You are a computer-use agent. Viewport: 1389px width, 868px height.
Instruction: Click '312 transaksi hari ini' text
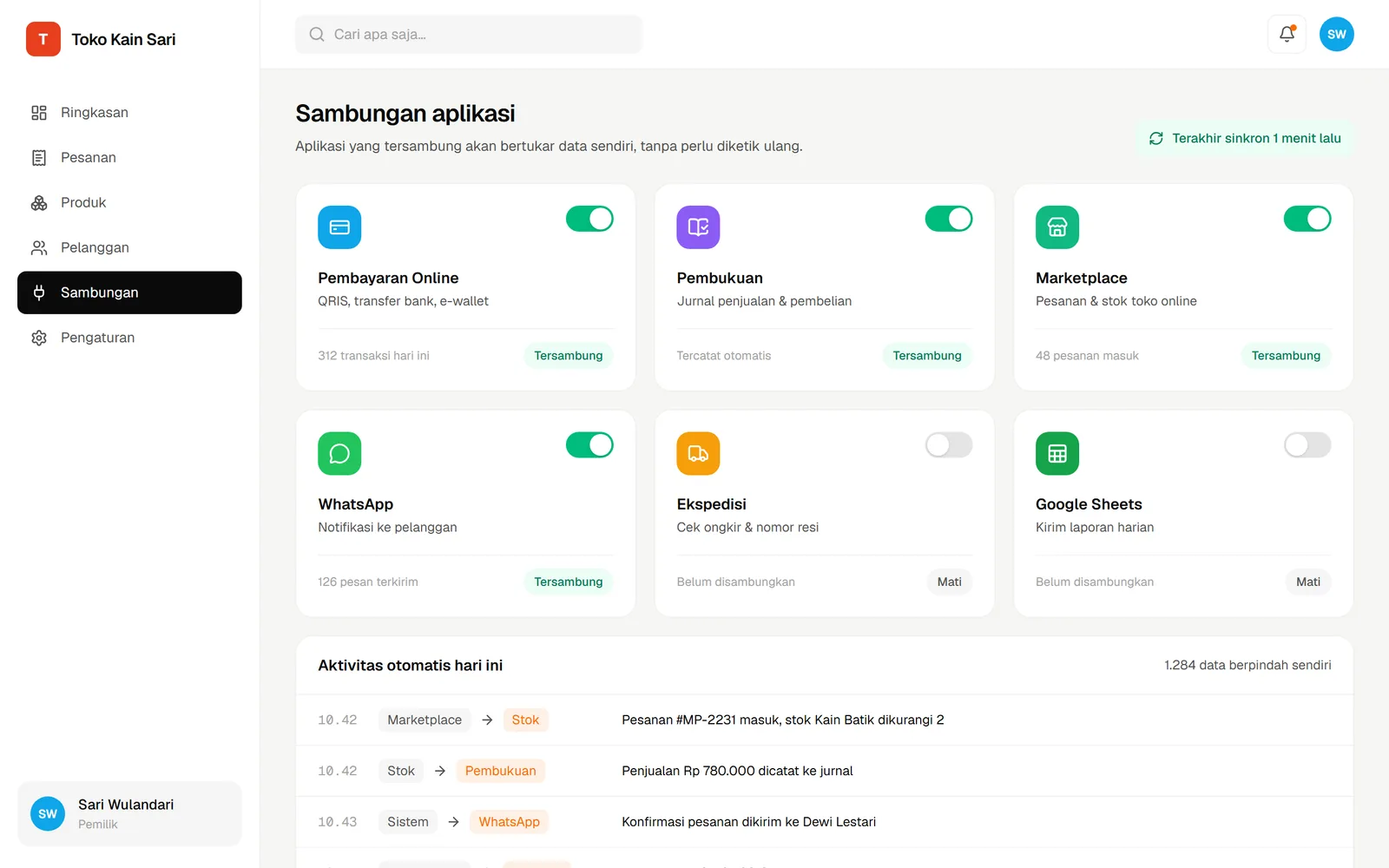(373, 356)
